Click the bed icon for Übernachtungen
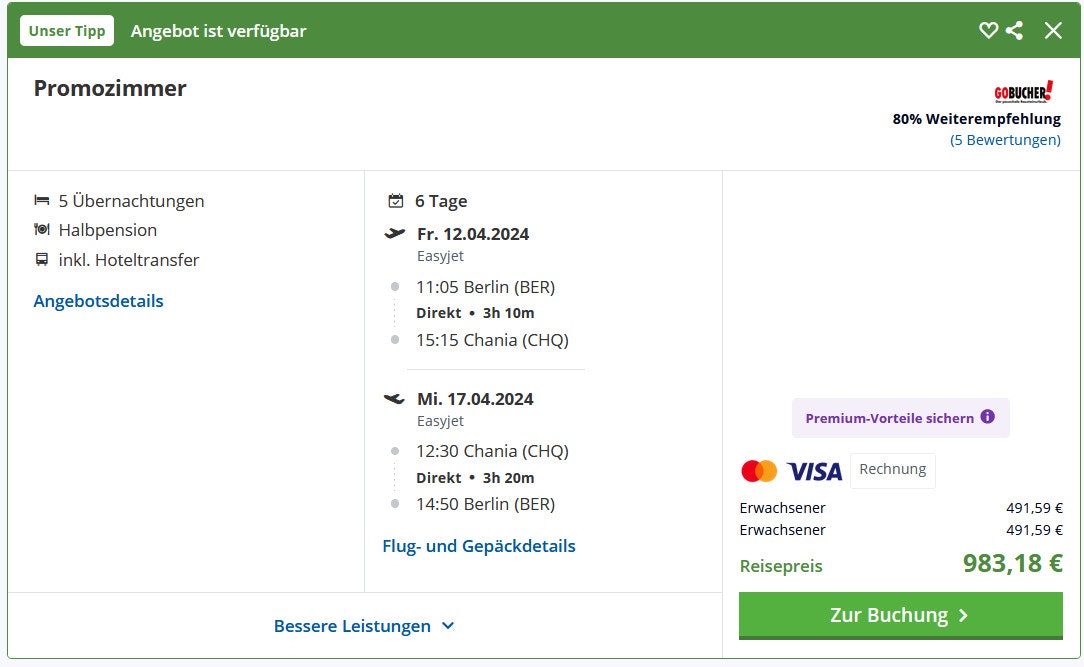 click(x=42, y=201)
